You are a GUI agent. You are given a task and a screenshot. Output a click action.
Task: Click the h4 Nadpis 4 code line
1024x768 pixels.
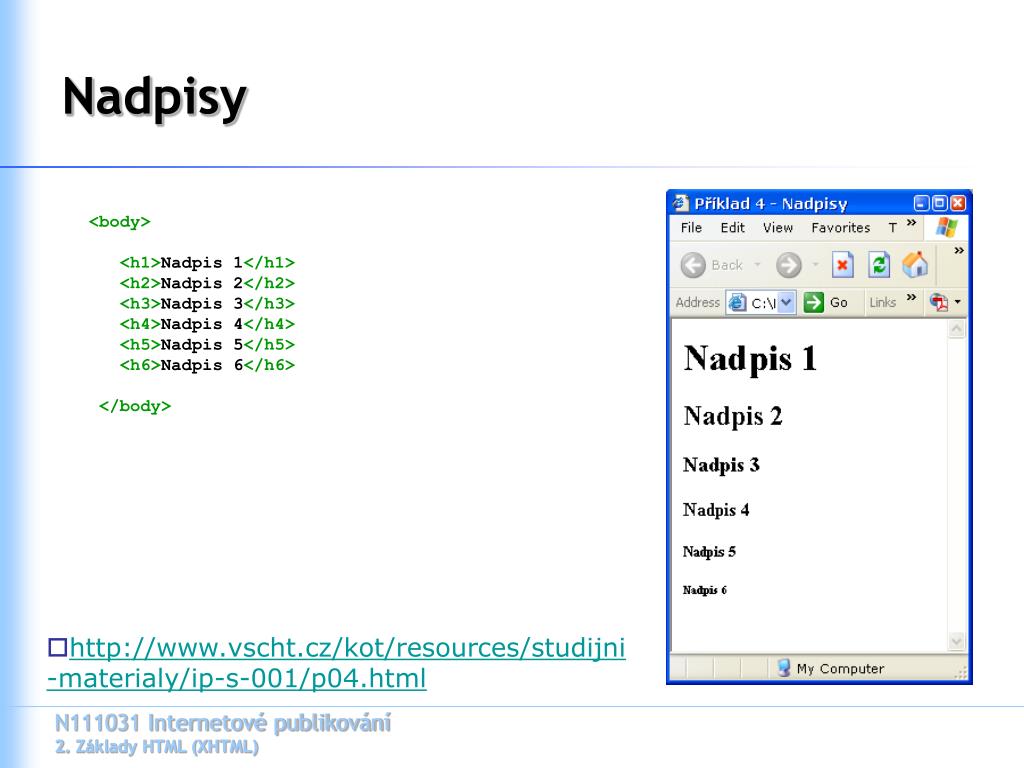pos(207,324)
